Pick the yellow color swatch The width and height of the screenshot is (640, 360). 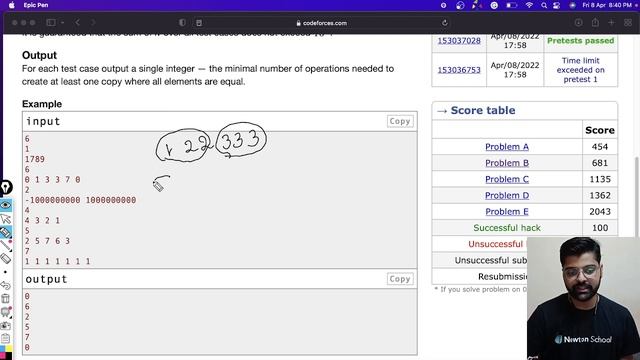coord(9,349)
